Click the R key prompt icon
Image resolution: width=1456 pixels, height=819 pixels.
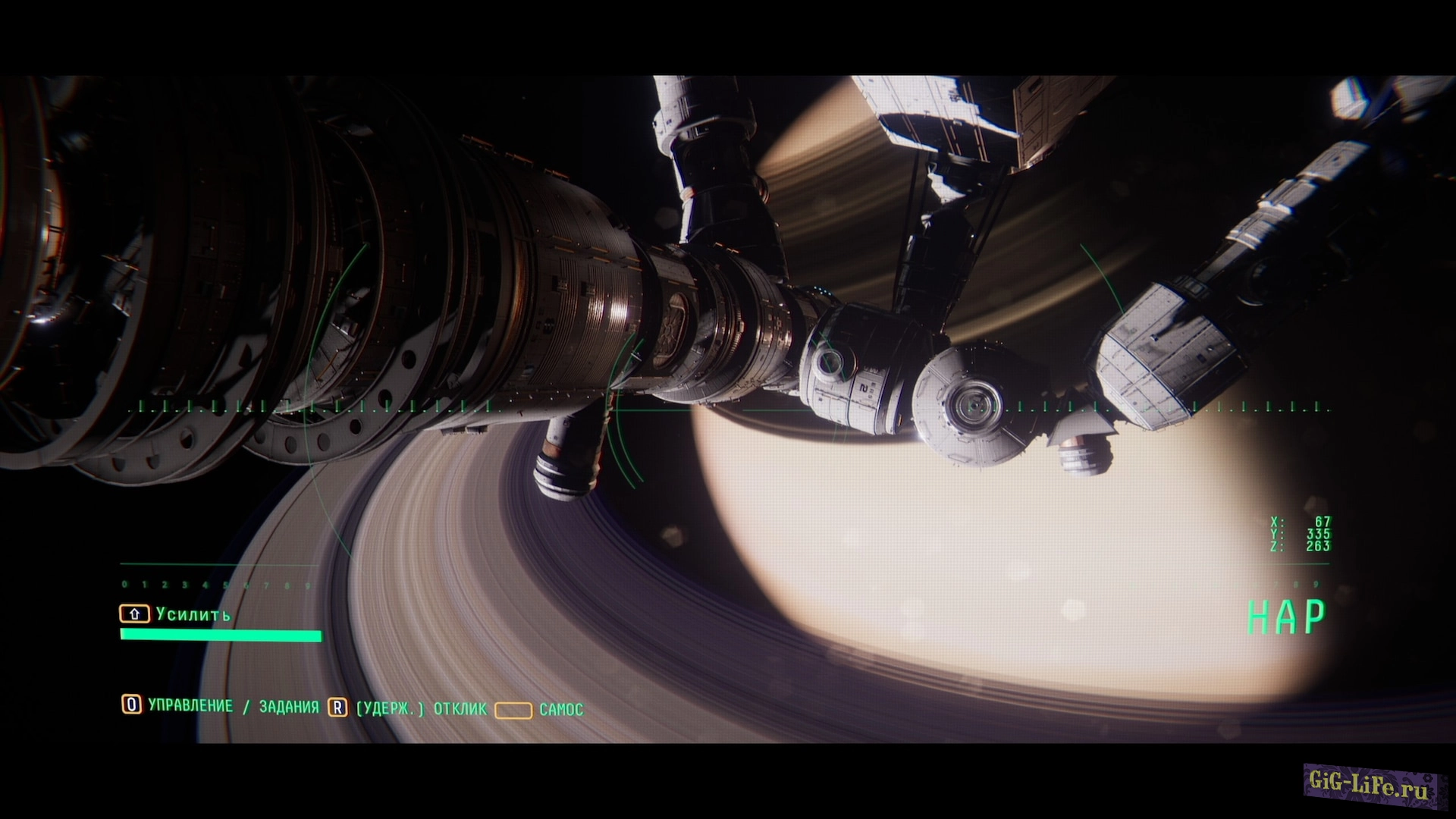337,708
